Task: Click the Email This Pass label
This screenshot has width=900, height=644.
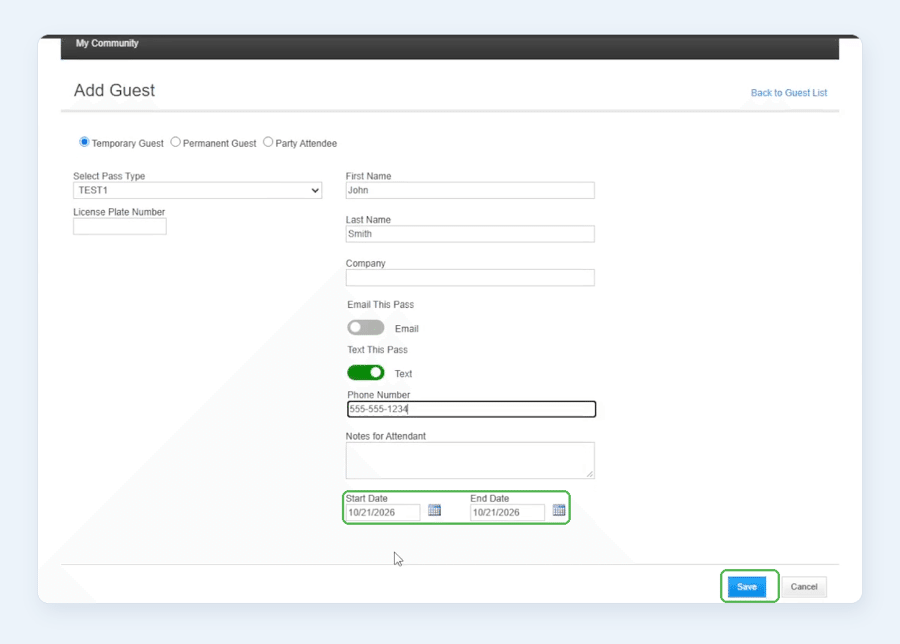Action: [381, 305]
